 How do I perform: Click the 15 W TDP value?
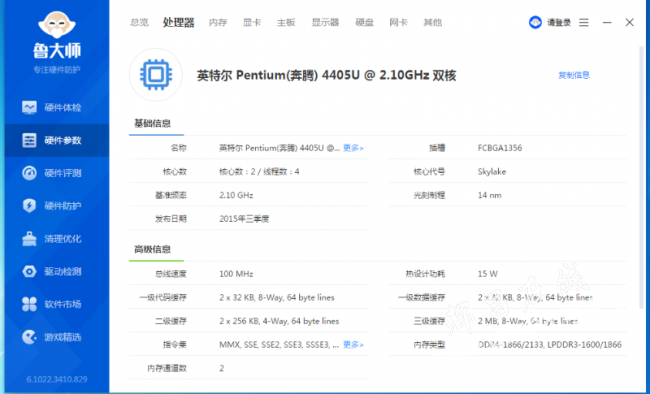[x=488, y=274]
